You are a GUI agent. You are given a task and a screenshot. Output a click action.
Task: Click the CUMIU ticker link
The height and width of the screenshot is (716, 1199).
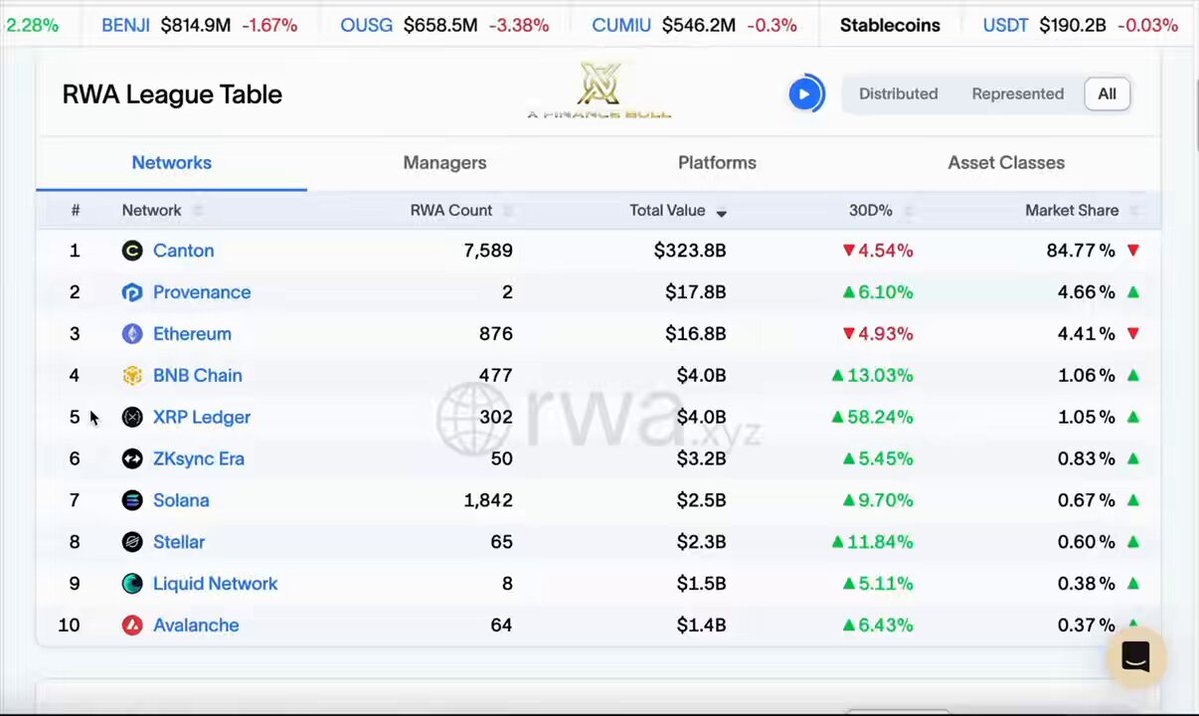[621, 25]
